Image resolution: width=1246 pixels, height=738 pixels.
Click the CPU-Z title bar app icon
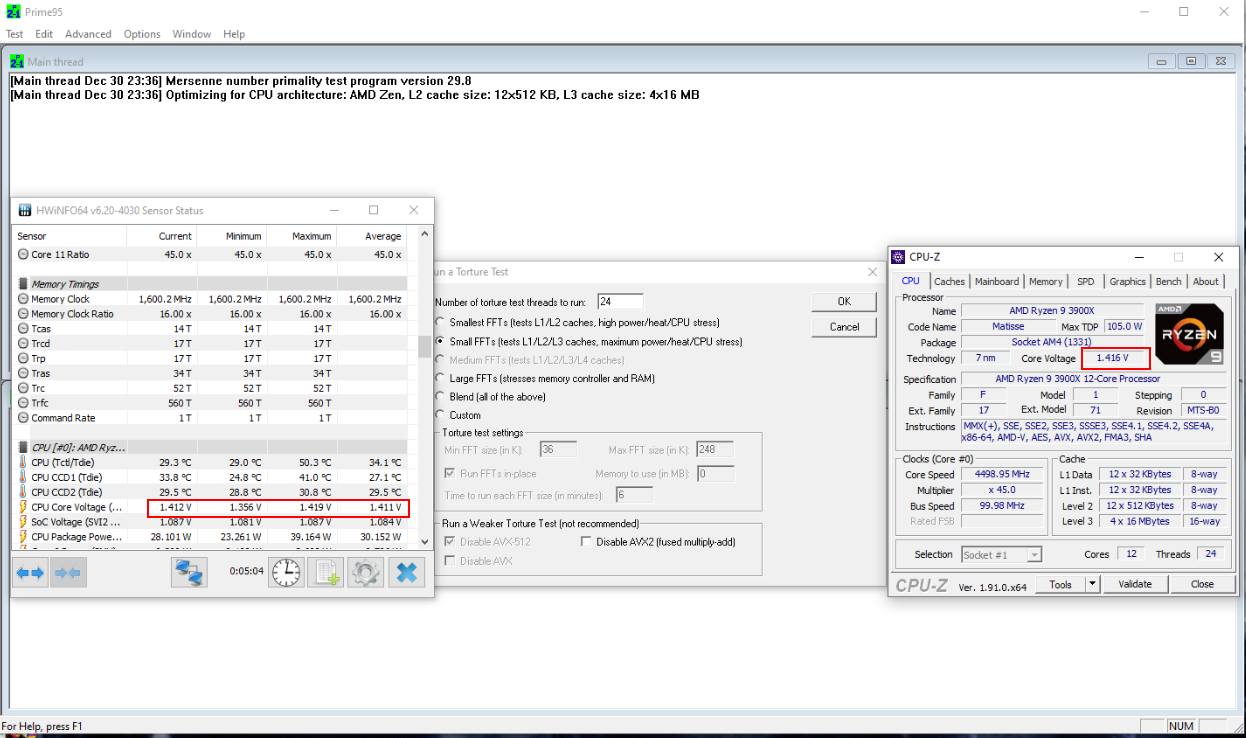tap(899, 257)
